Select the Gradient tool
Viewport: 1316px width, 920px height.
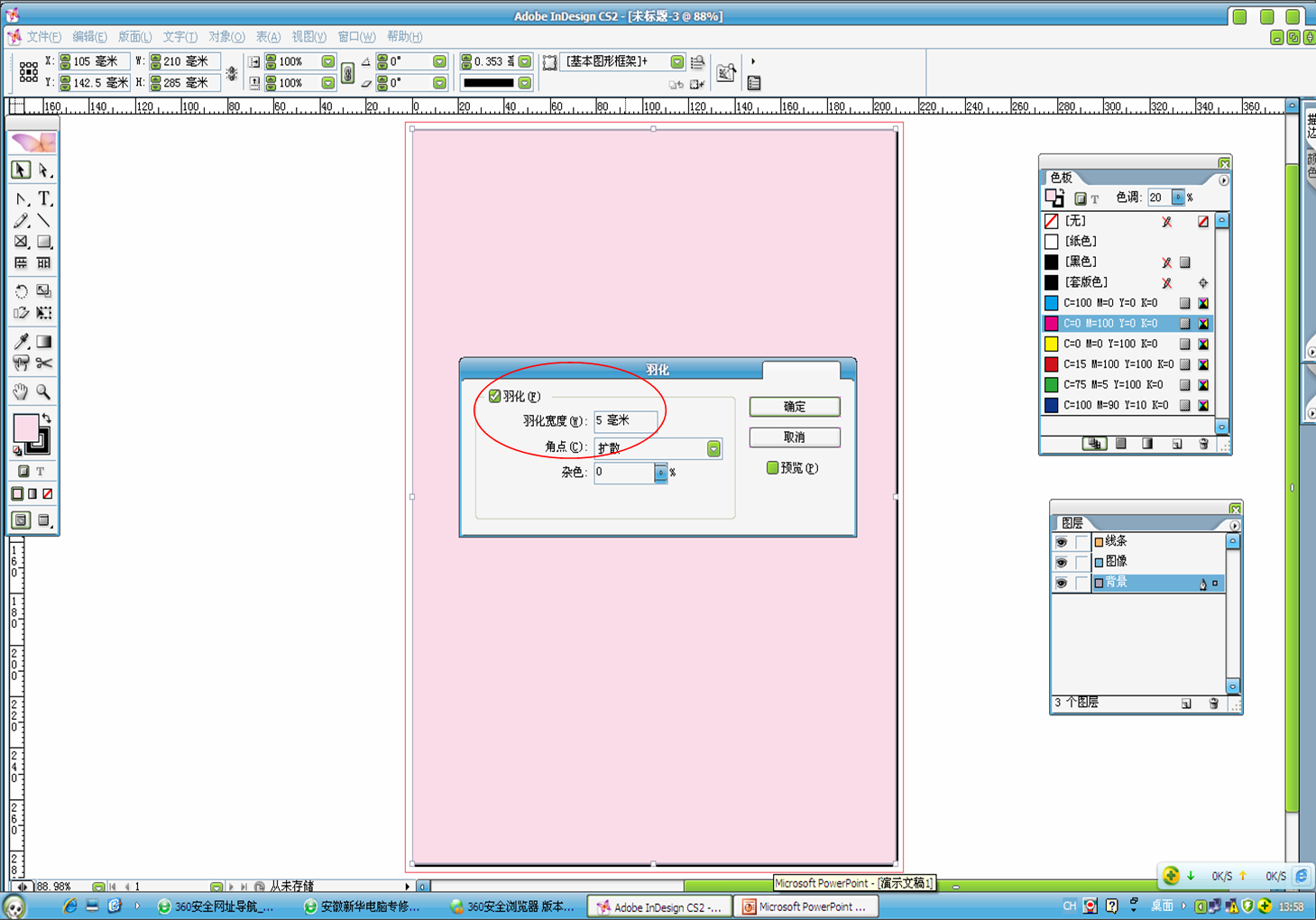[44, 342]
